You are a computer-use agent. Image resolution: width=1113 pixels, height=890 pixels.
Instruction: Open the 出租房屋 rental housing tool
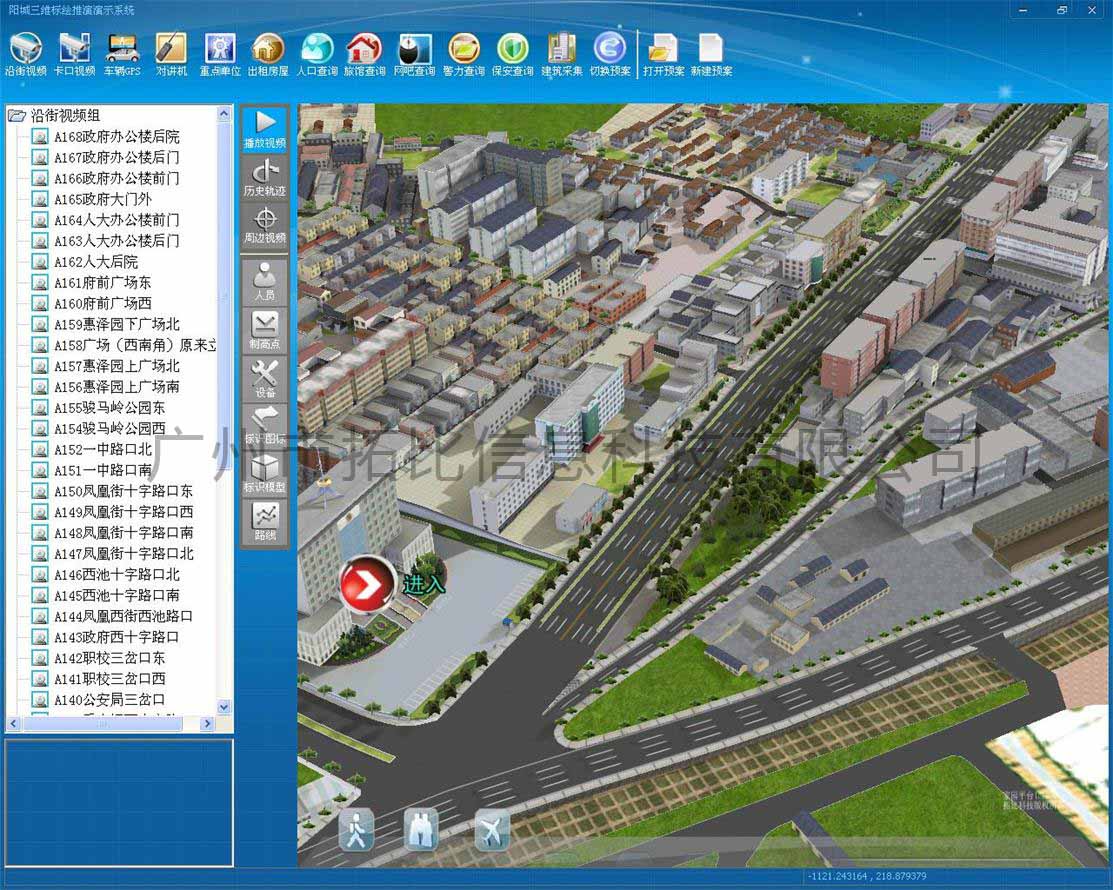click(268, 54)
